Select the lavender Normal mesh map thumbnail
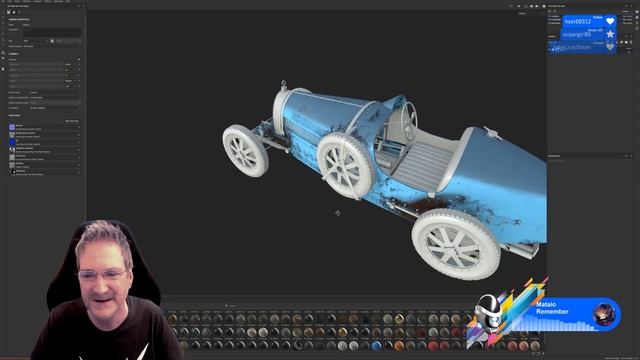The image size is (640, 360). pyautogui.click(x=12, y=127)
